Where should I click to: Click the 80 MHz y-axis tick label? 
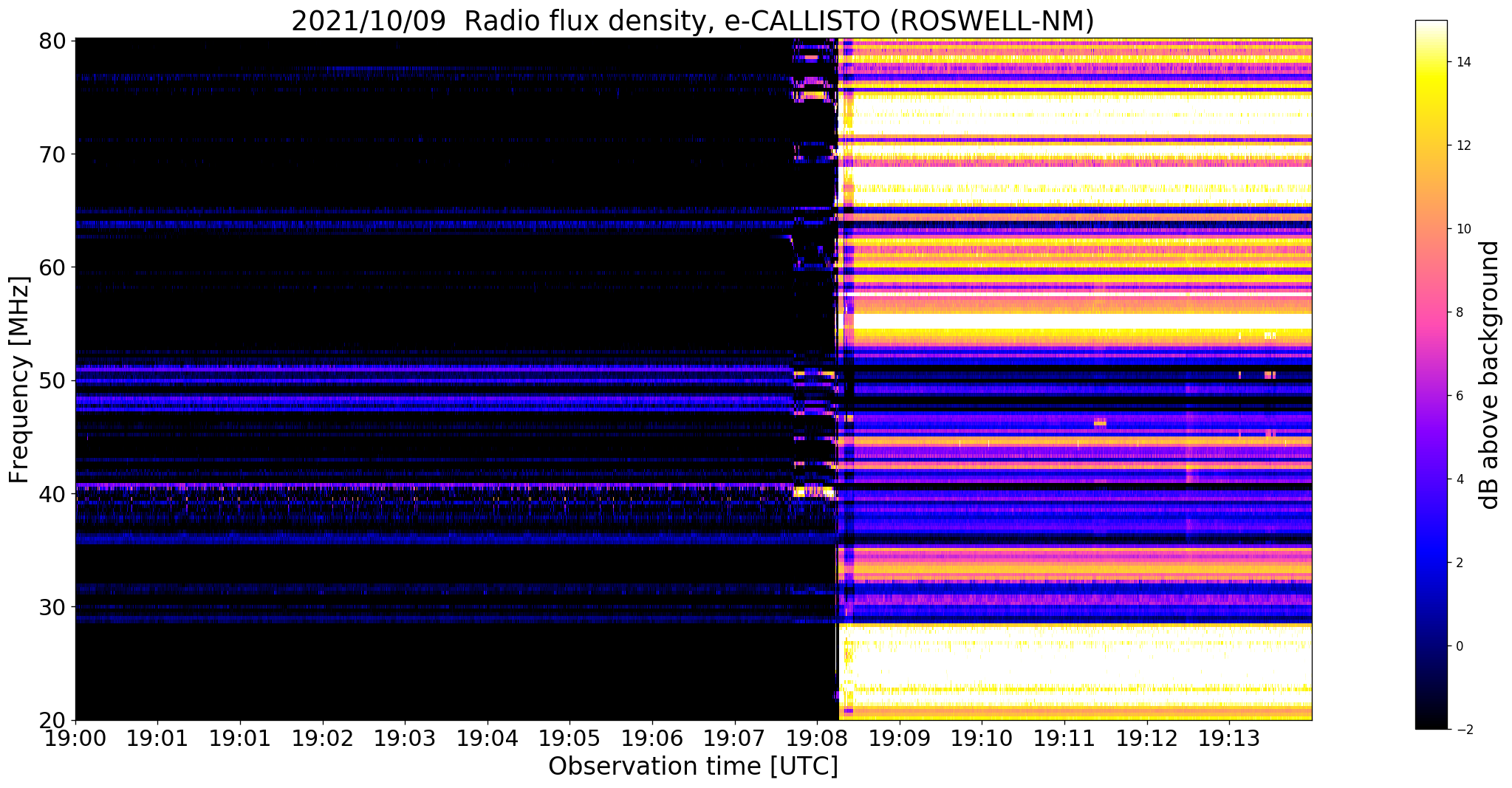coord(52,41)
